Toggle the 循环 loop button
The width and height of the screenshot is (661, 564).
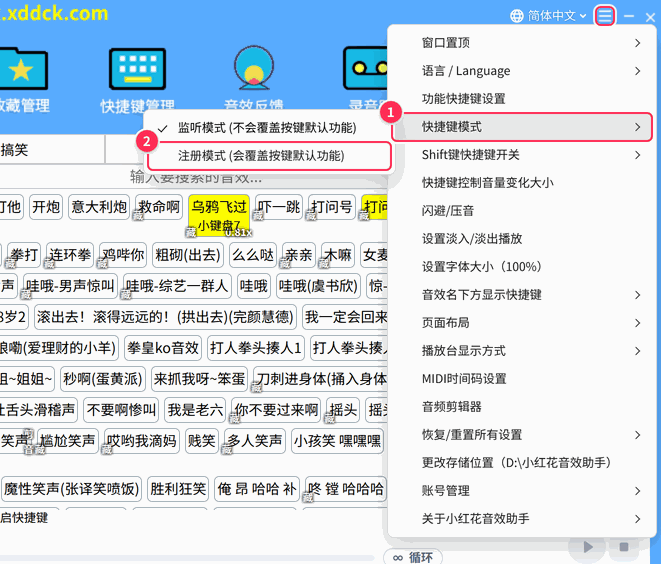click(x=413, y=557)
